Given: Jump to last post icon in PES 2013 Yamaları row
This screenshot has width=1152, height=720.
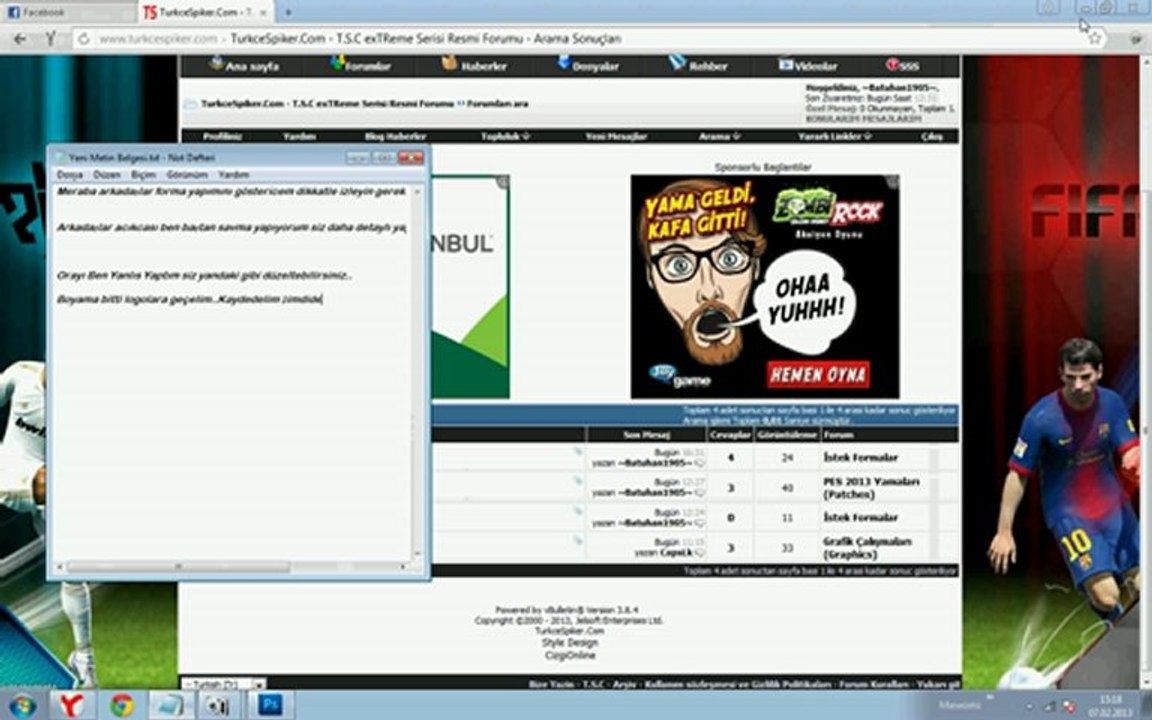Looking at the screenshot, I should coord(699,493).
